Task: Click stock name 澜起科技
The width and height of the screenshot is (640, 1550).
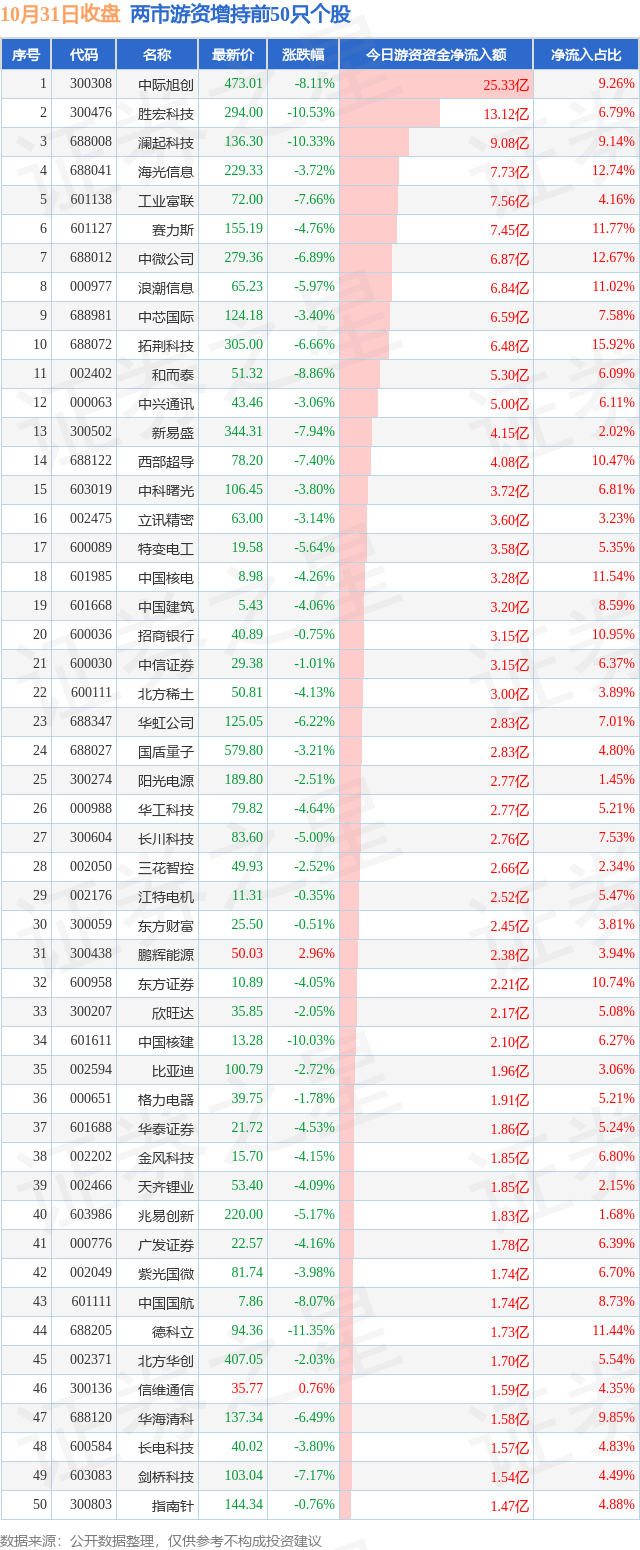Action: (x=166, y=143)
